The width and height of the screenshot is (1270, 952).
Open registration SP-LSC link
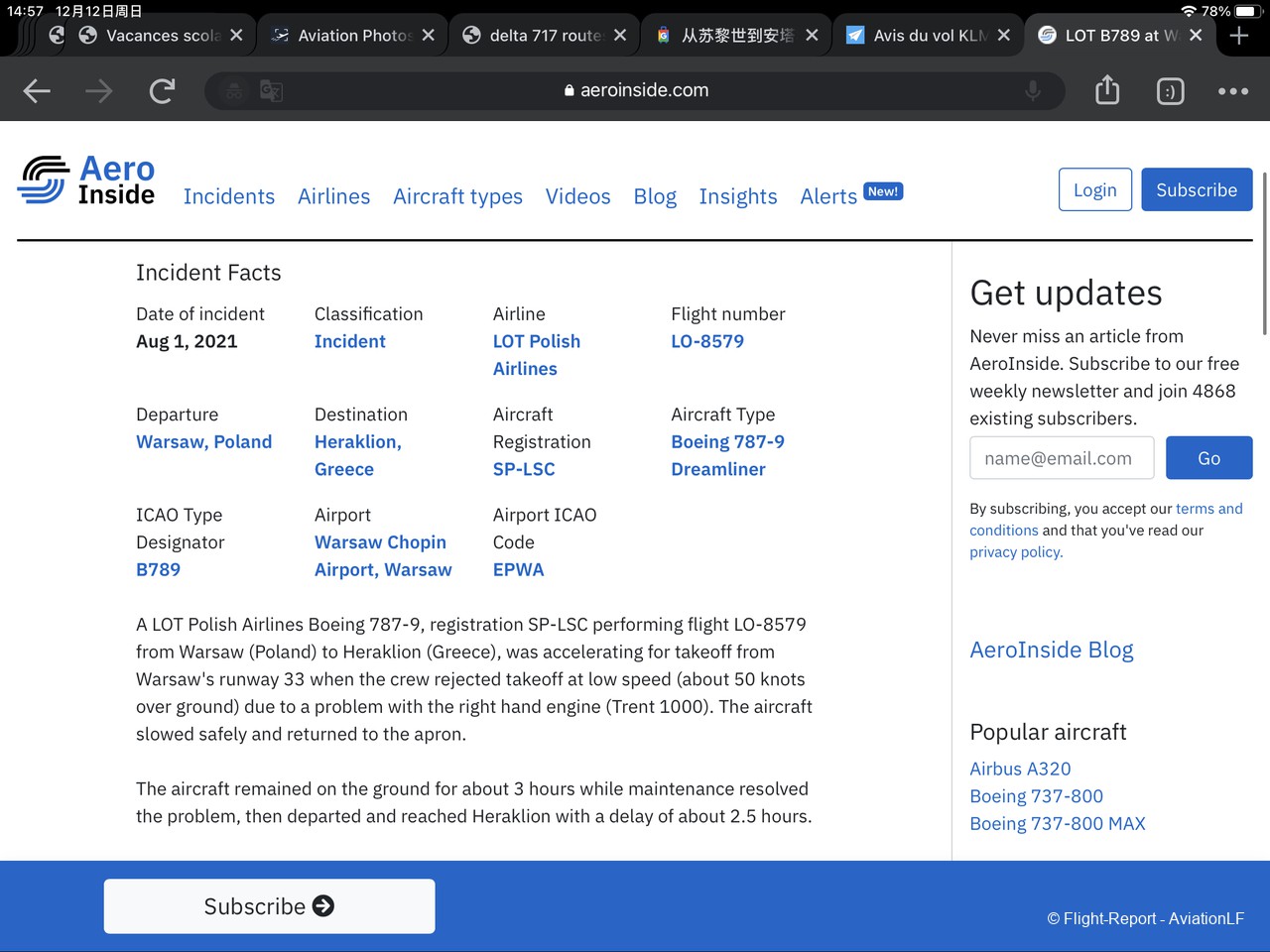pos(524,469)
